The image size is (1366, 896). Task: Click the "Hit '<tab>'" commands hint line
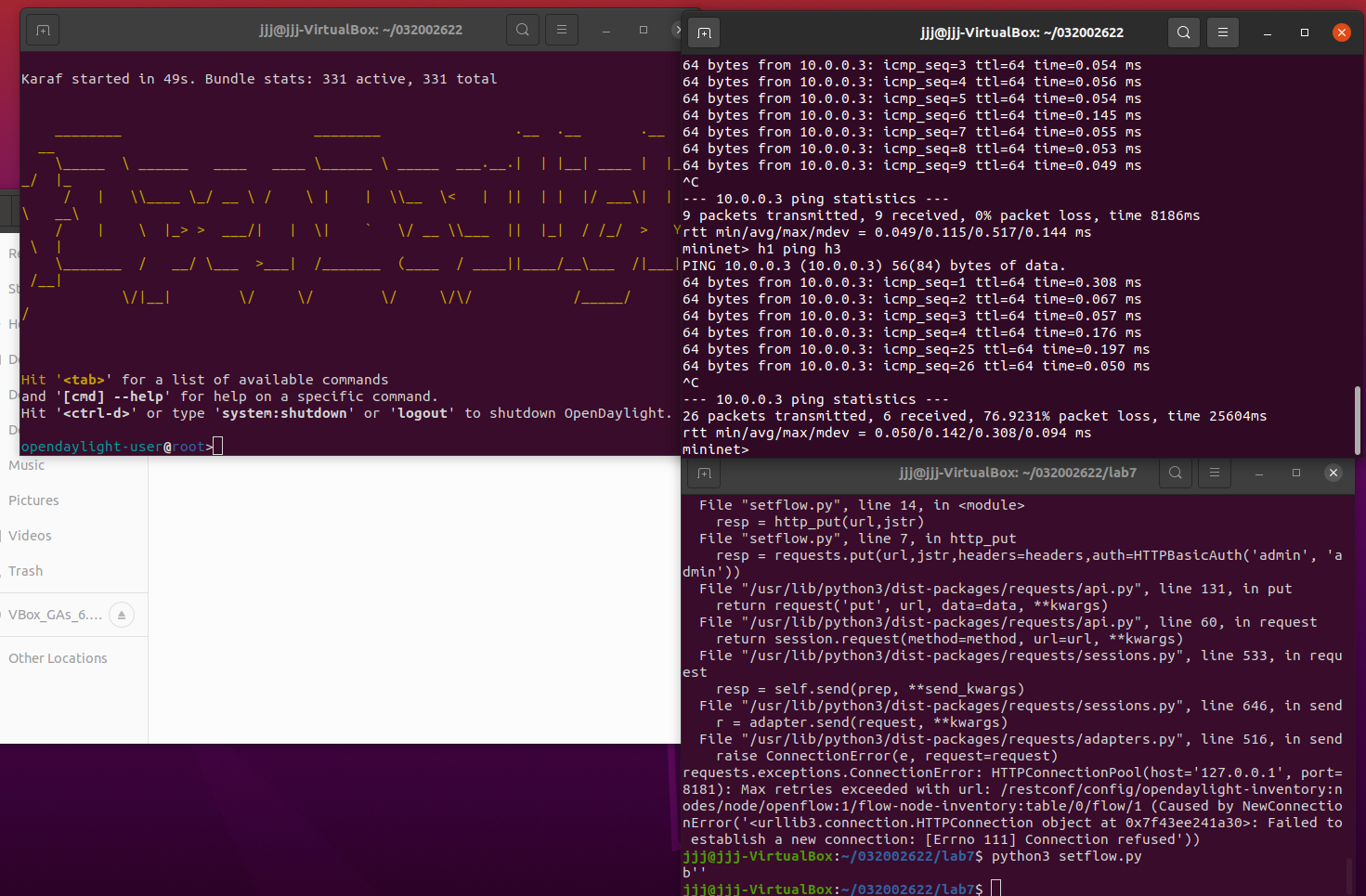(205, 380)
